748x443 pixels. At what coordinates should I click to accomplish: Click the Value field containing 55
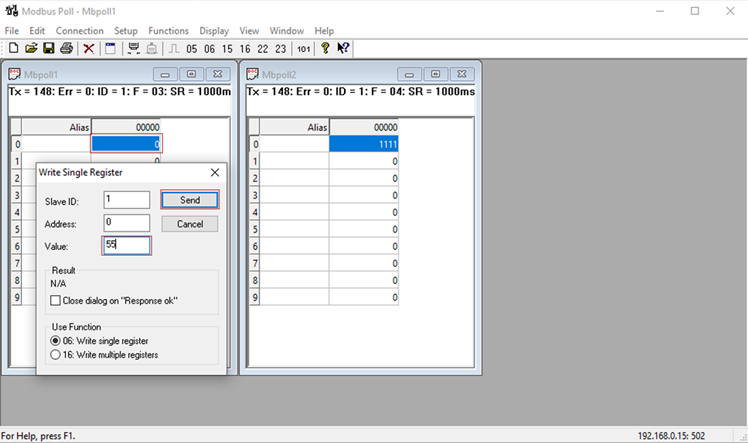click(x=126, y=246)
